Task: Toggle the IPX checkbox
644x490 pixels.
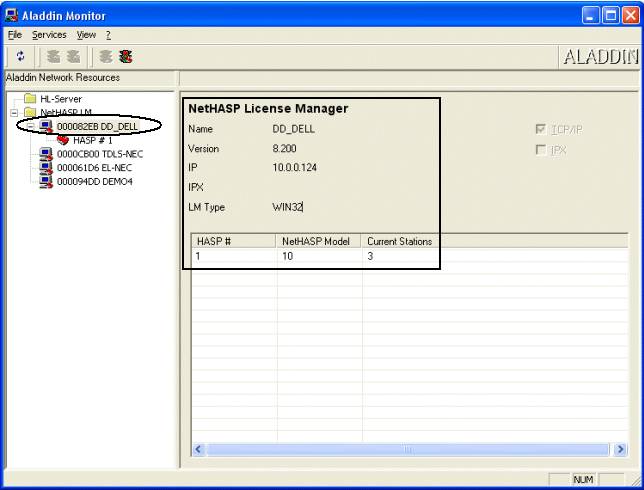Action: click(x=541, y=150)
